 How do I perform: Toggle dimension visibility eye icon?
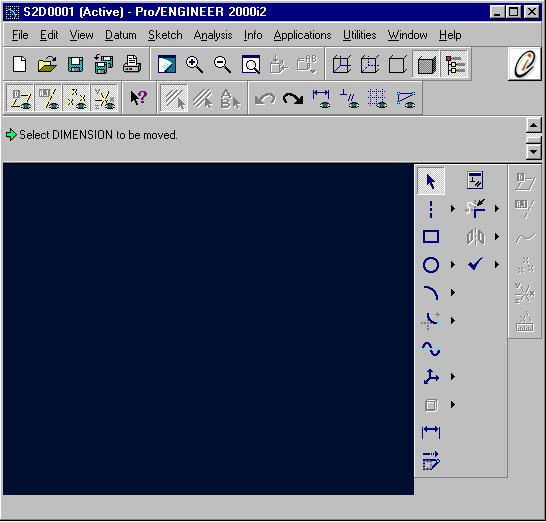tap(321, 99)
